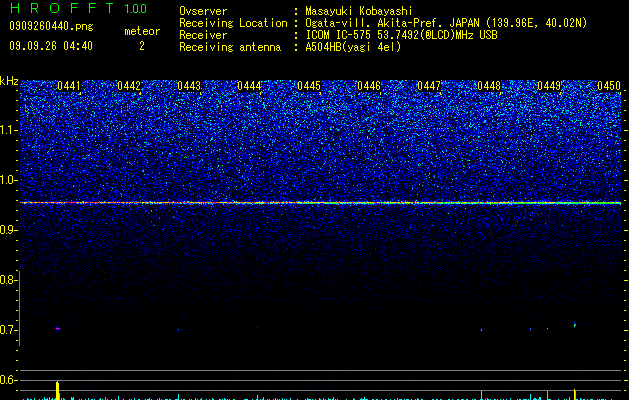This screenshot has width=629, height=400.
Task: Click the tall yellow intensity spike at bottom
Action: click(x=58, y=390)
